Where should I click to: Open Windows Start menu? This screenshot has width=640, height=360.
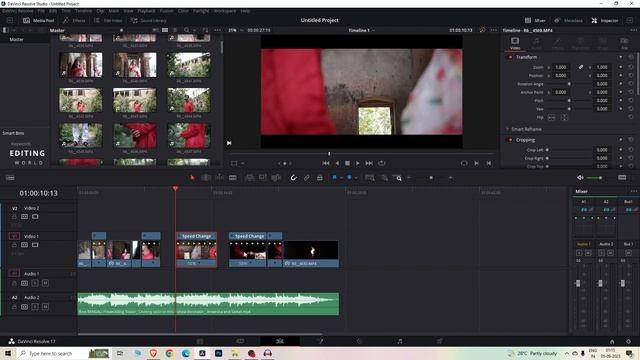coord(8,353)
